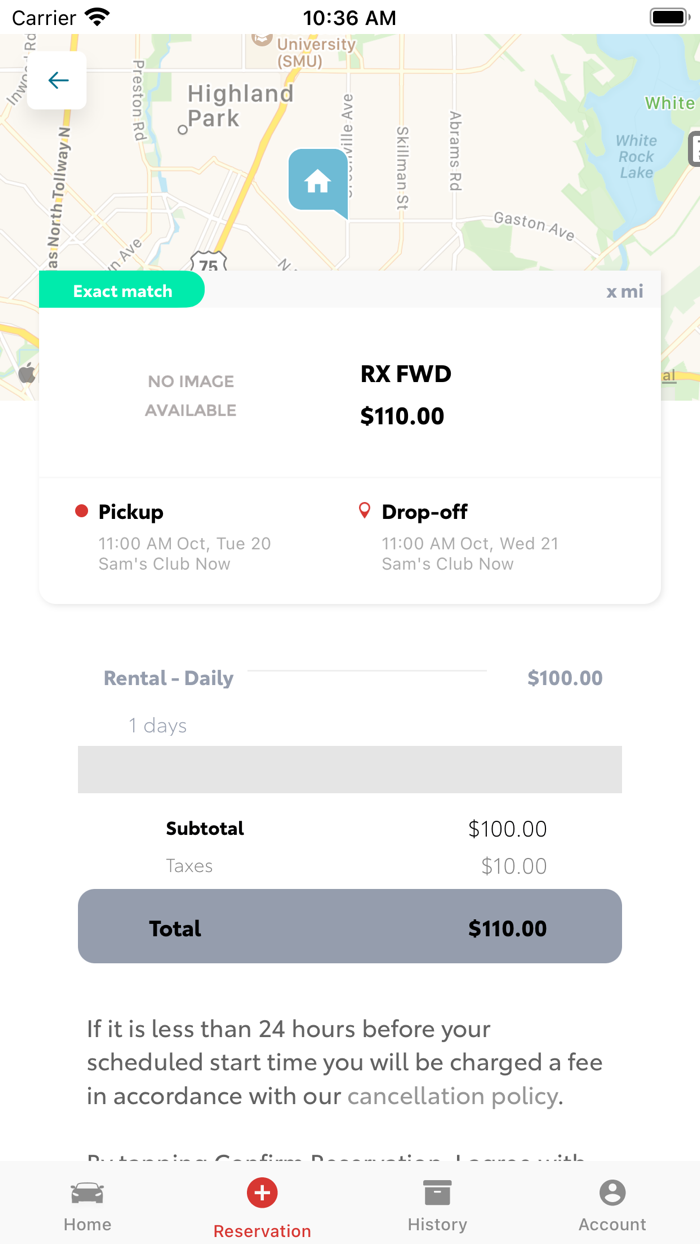Tap the Pickup time and location details

pyautogui.click(x=184, y=554)
